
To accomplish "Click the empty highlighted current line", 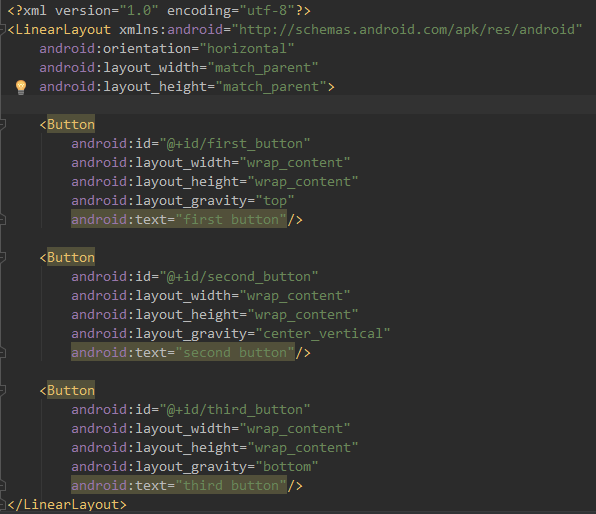I will tap(298, 105).
